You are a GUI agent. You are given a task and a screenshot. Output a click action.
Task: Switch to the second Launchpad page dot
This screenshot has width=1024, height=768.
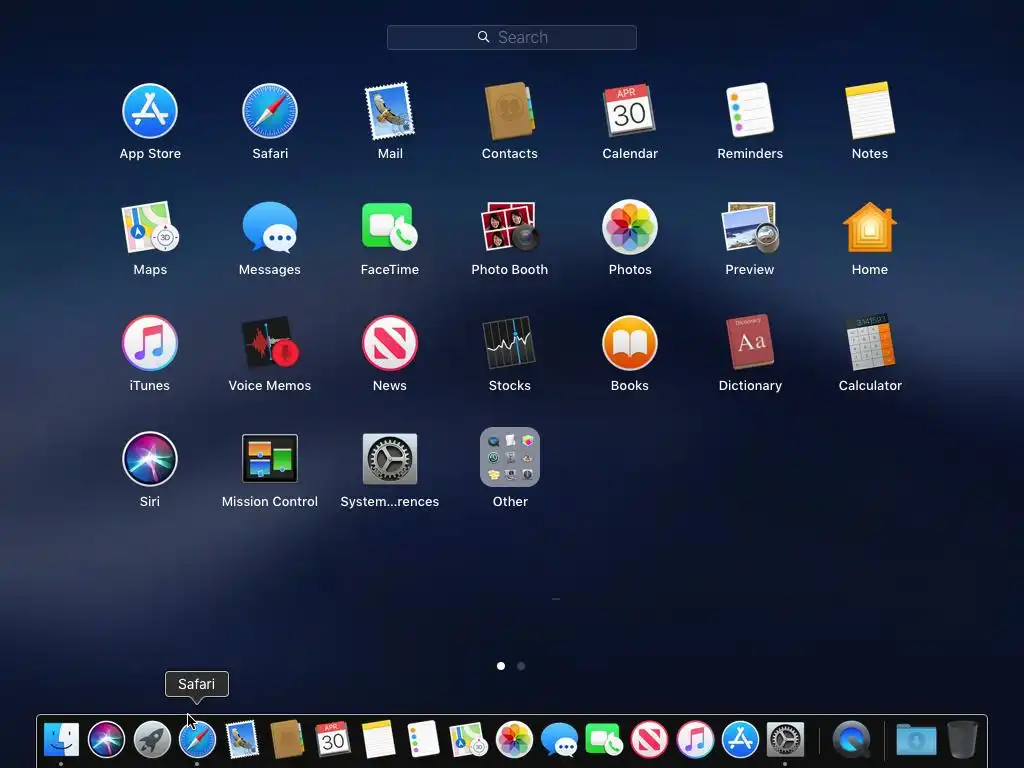tap(521, 666)
